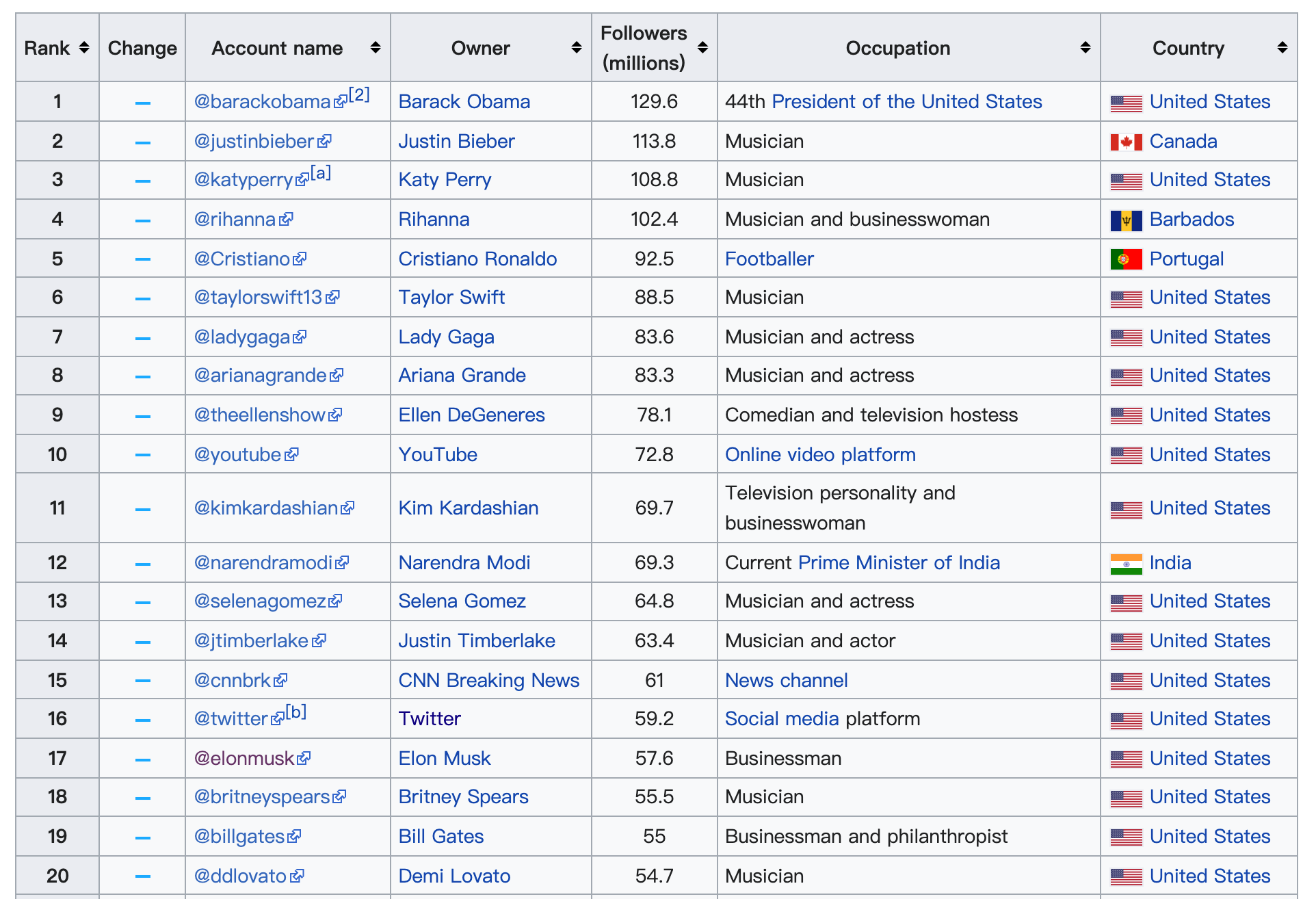Click the external link icon after @youtube

point(291,454)
